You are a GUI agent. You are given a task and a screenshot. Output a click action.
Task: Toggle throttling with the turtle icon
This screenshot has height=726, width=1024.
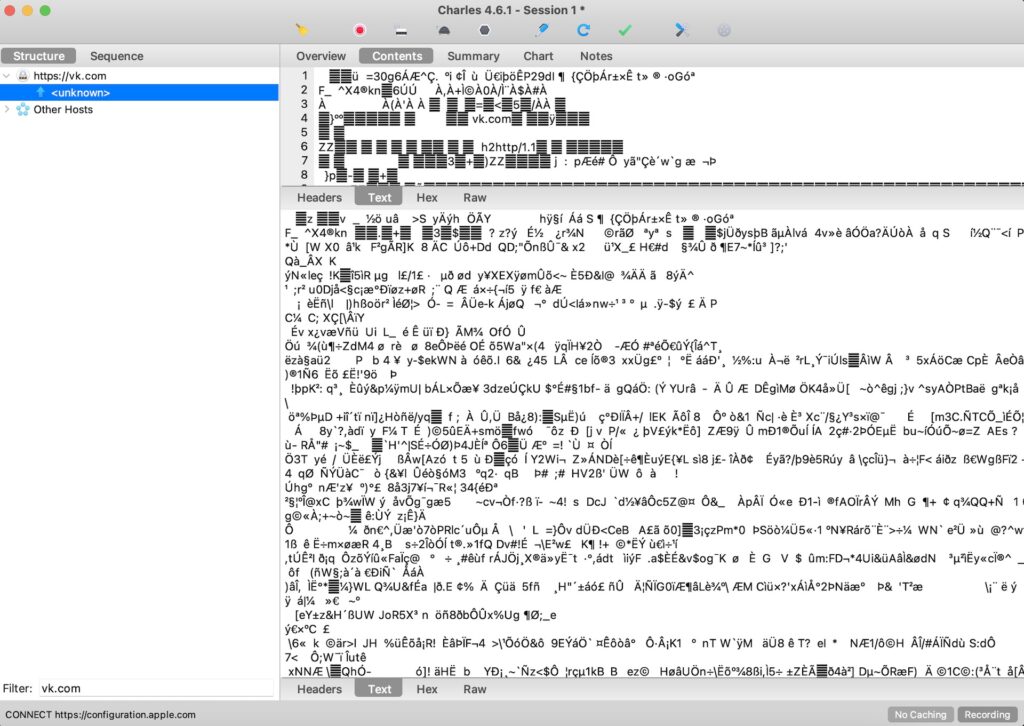pos(443,30)
